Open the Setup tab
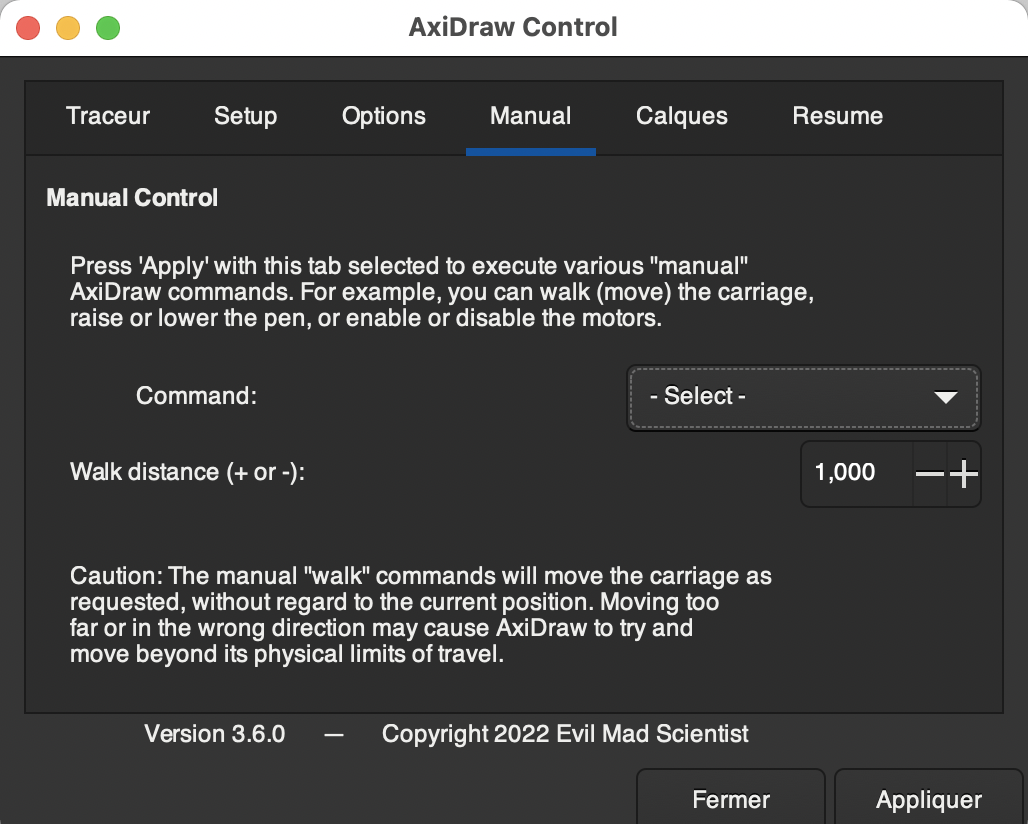Screen dimensions: 1028x824 click(x=245, y=116)
